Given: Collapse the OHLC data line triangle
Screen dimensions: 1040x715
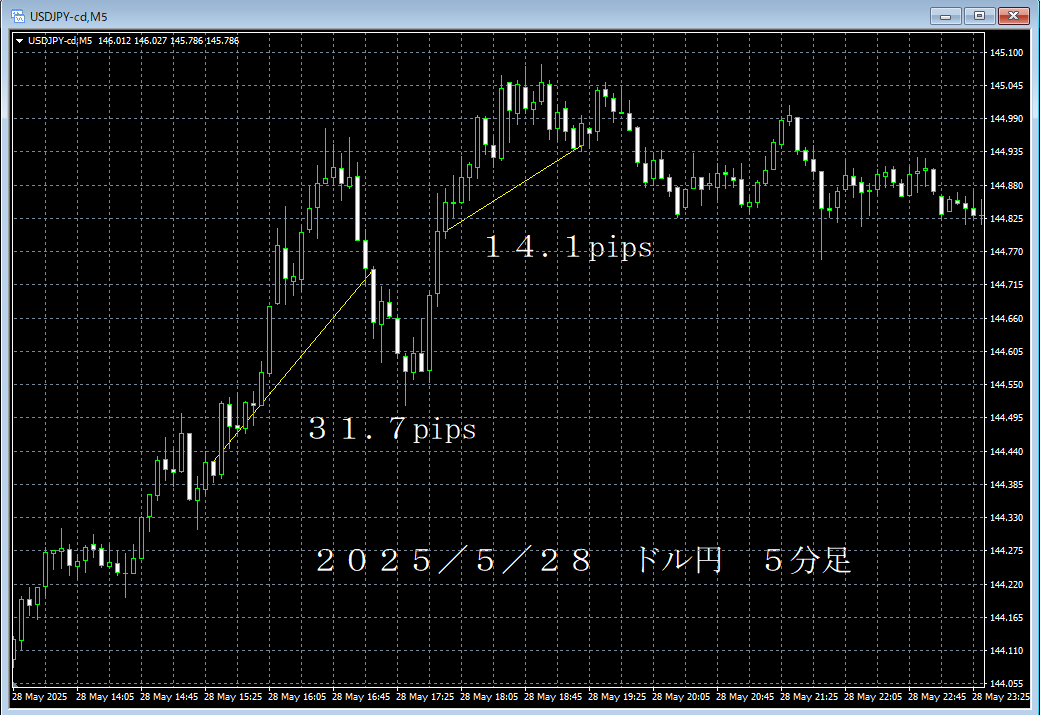Looking at the screenshot, I should pyautogui.click(x=19, y=41).
